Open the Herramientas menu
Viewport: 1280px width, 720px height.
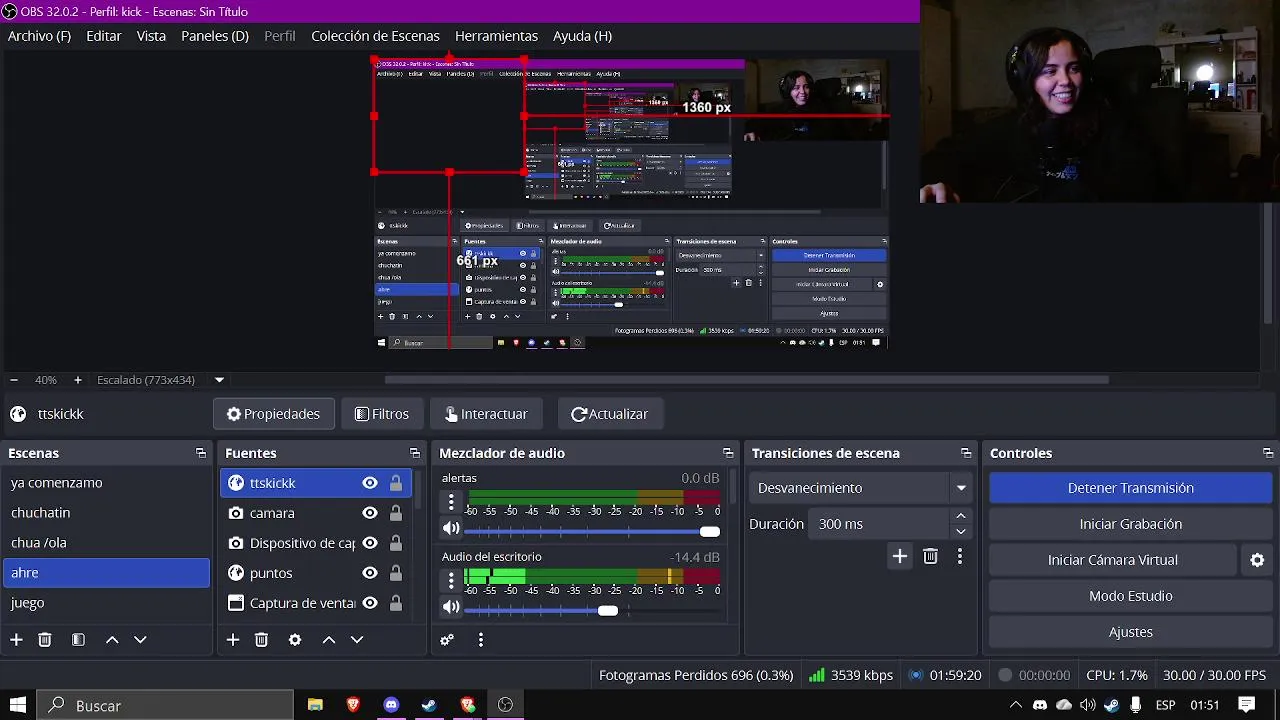click(496, 36)
